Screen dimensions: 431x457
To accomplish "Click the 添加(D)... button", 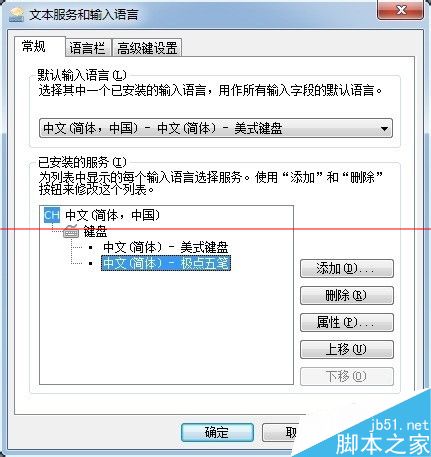I will pos(347,268).
